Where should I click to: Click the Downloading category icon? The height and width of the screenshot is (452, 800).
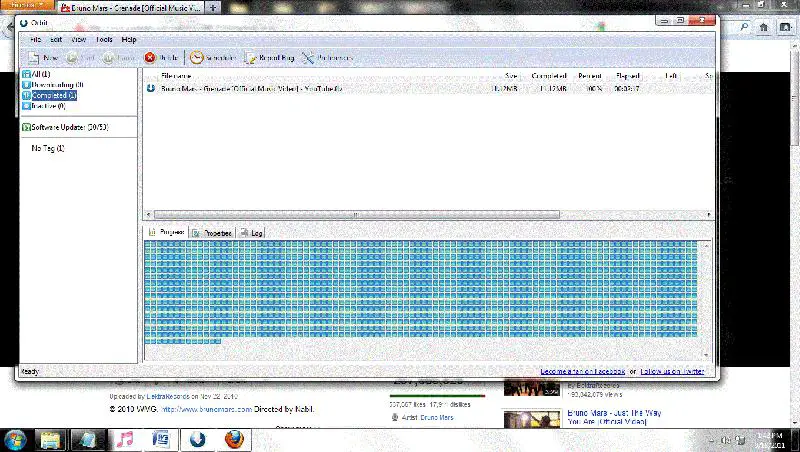coord(27,85)
